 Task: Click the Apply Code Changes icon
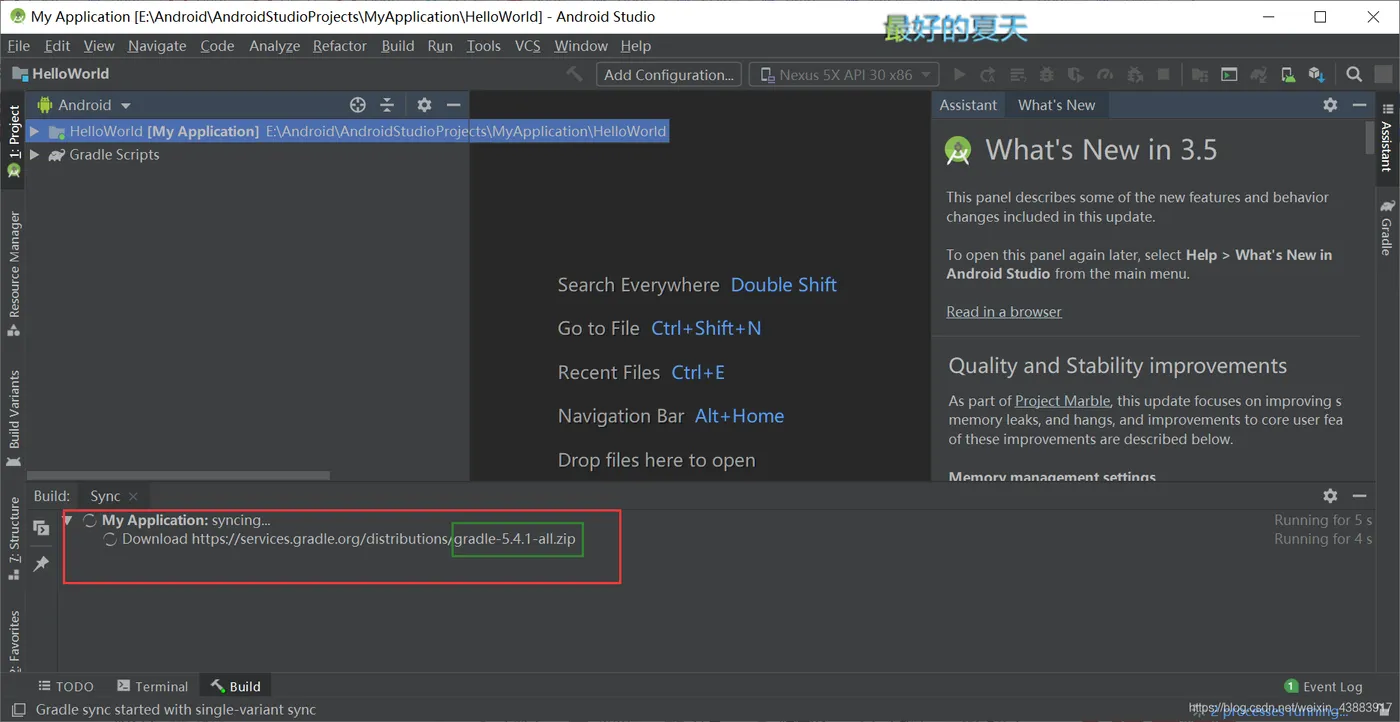1017,74
